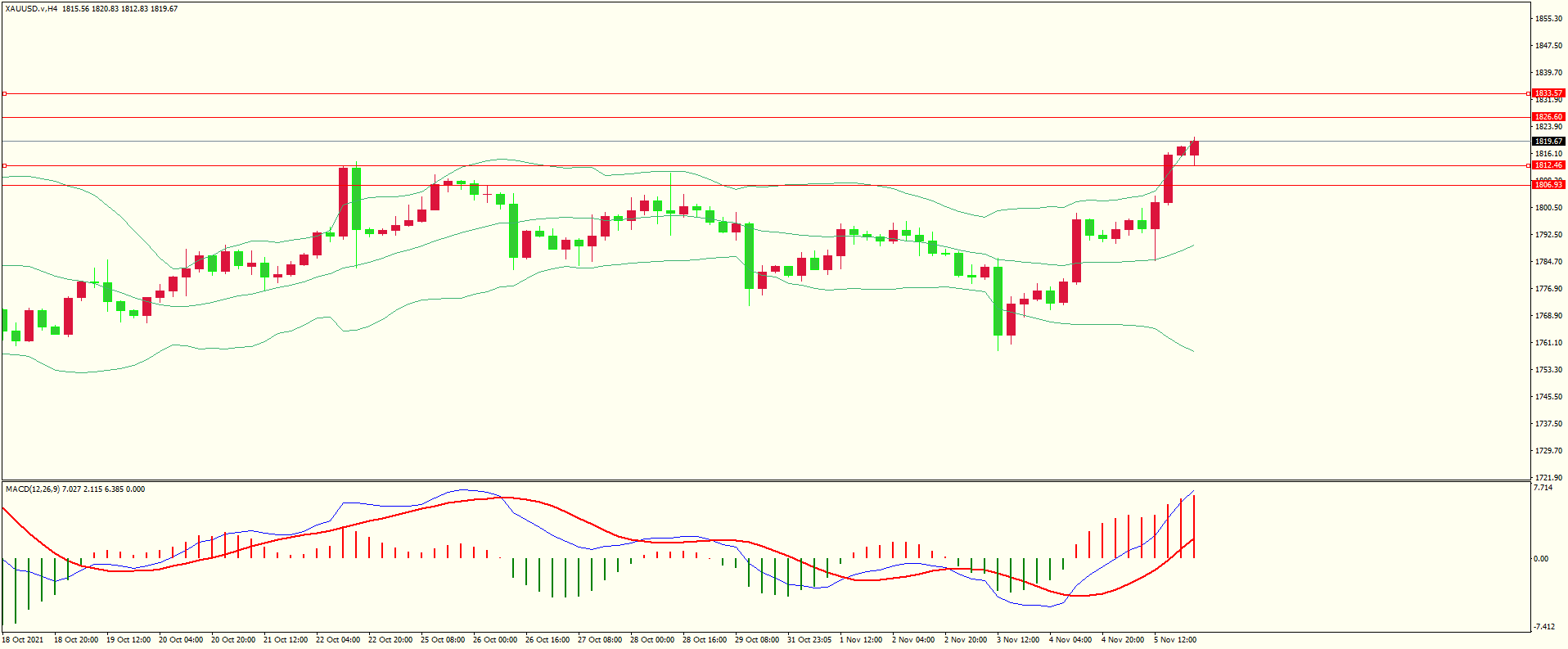The height and width of the screenshot is (649, 1568).
Task: Click the 0.00 MACD scale label
Action: click(x=1541, y=559)
